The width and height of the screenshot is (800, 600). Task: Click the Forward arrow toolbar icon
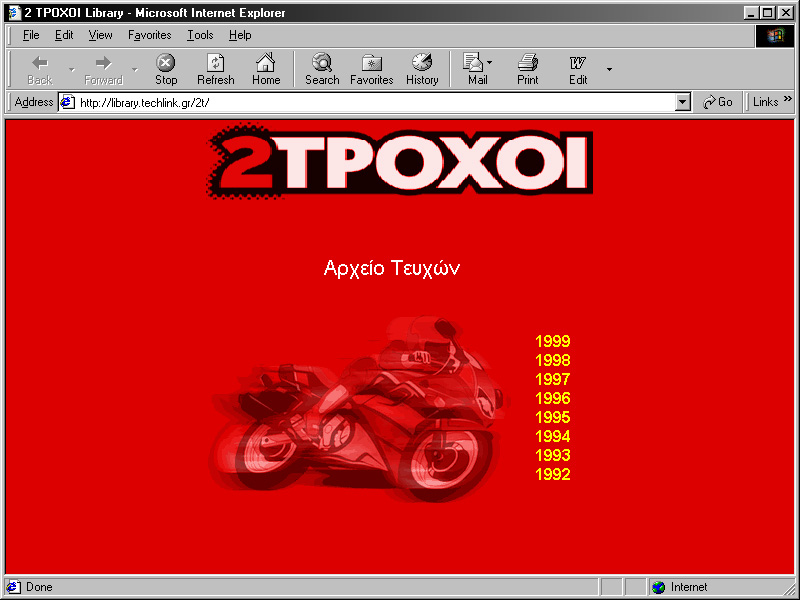pyautogui.click(x=103, y=63)
